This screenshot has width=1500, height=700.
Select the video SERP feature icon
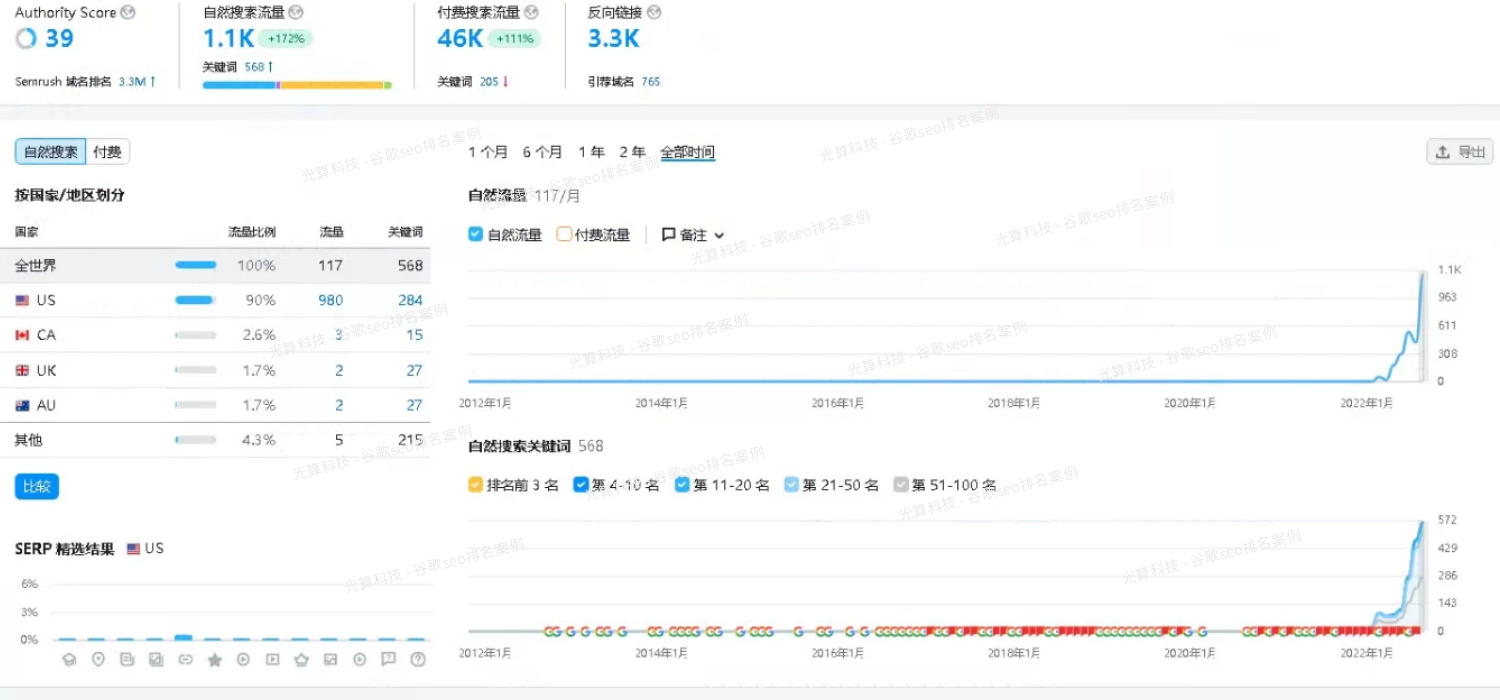(x=243, y=660)
